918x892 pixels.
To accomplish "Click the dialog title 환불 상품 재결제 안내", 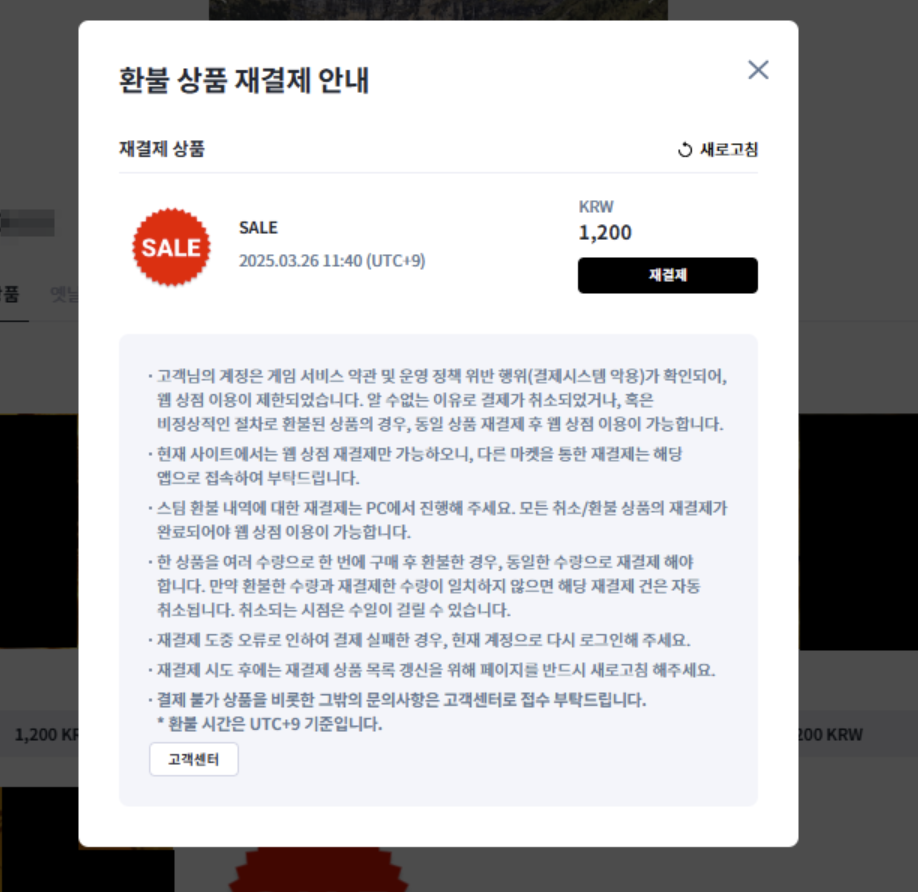I will point(244,80).
